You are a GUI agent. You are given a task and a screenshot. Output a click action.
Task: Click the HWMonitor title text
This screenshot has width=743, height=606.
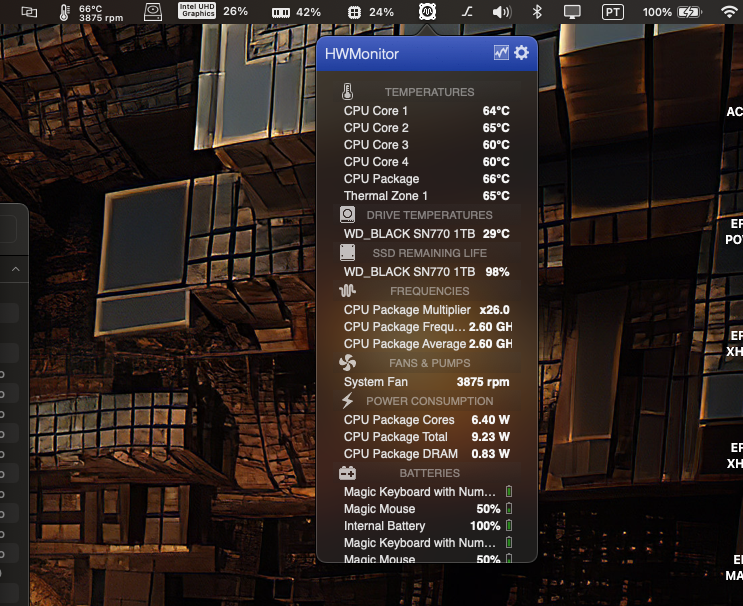tap(362, 54)
